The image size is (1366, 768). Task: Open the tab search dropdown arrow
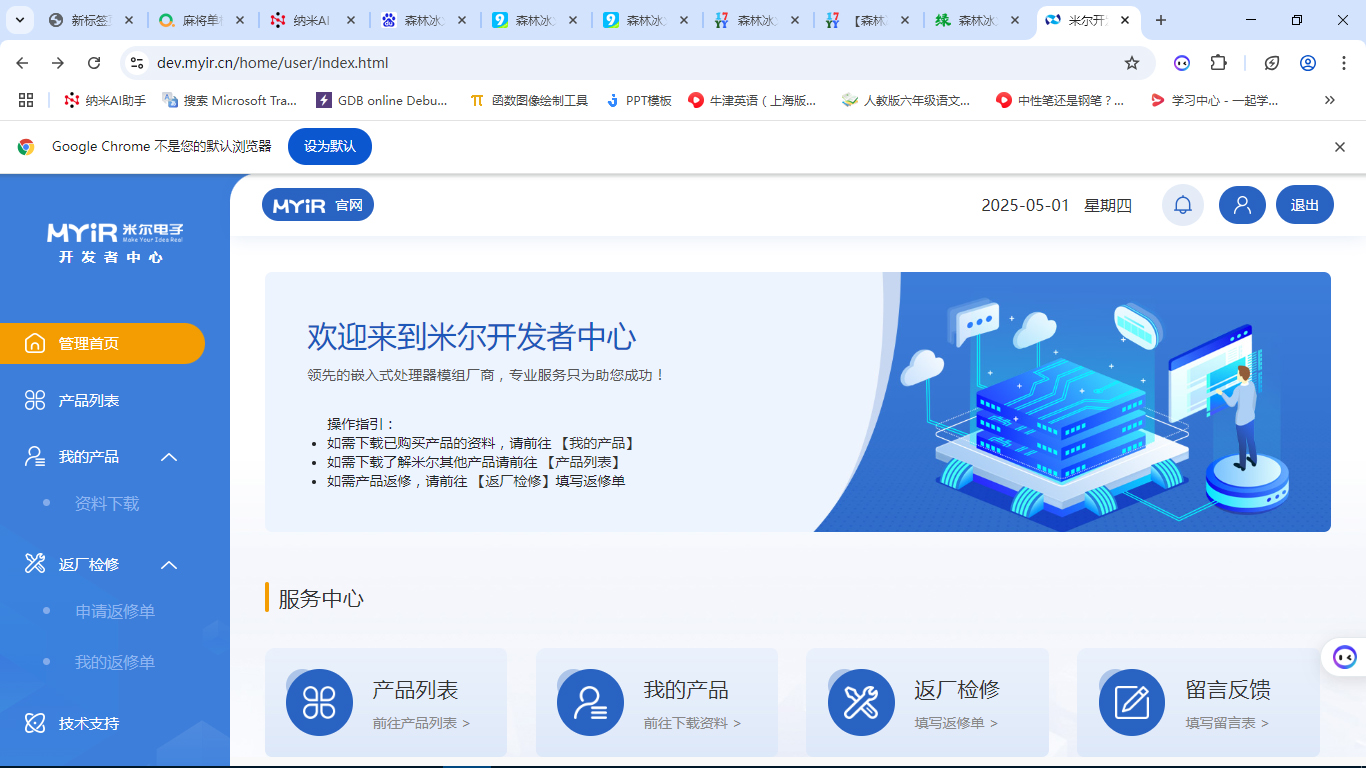(x=21, y=20)
